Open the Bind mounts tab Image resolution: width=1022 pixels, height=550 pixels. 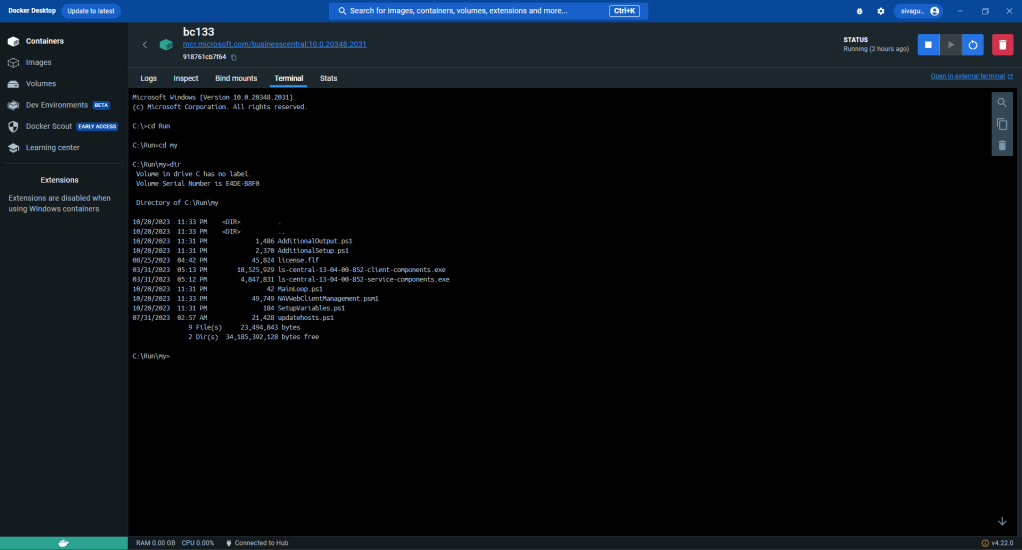[236, 78]
